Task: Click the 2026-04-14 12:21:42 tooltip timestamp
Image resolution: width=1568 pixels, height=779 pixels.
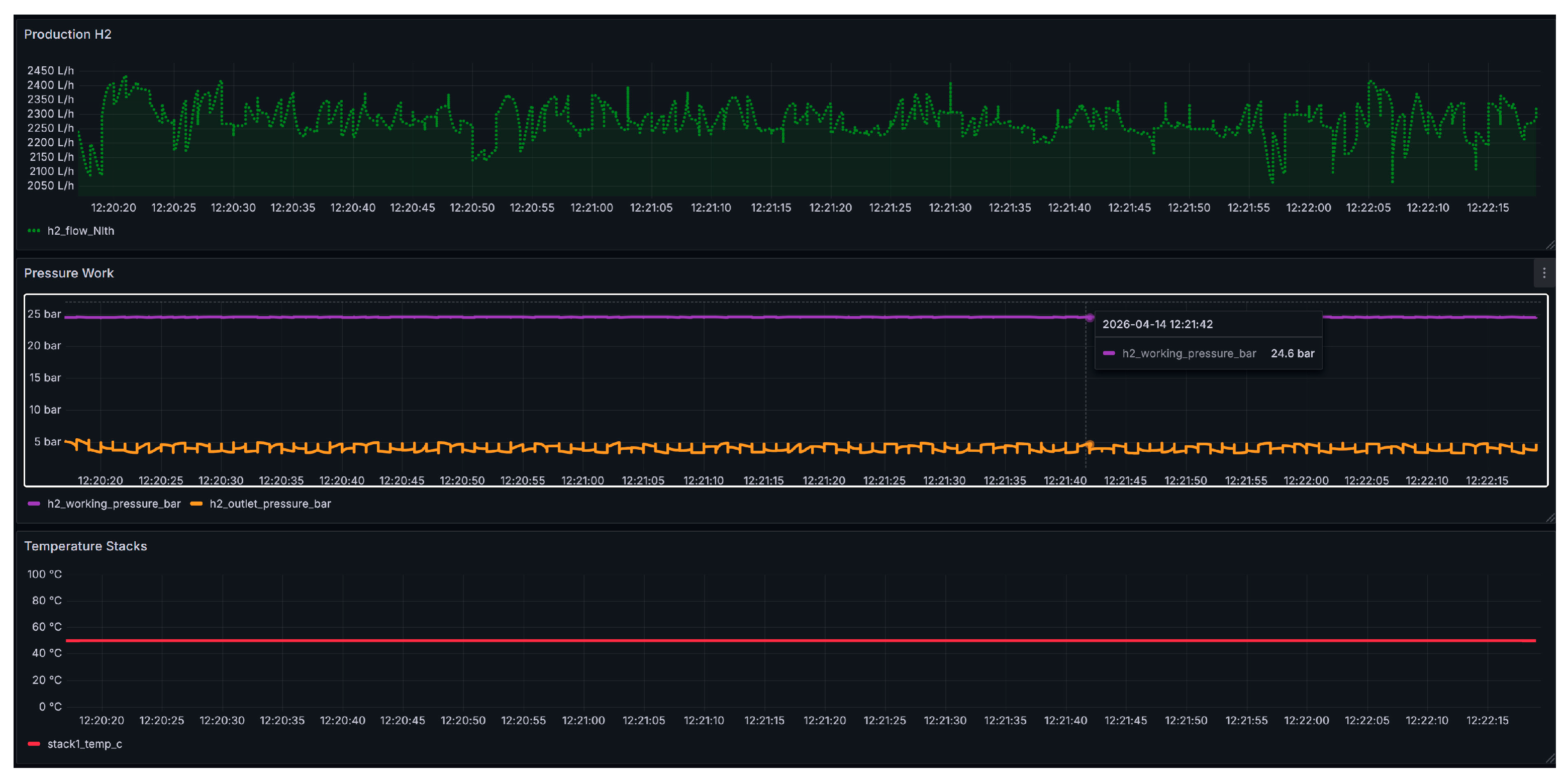Action: (x=1157, y=324)
